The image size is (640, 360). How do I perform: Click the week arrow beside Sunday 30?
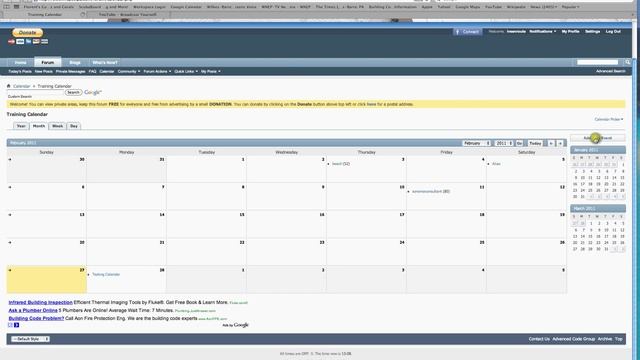(x=10, y=160)
